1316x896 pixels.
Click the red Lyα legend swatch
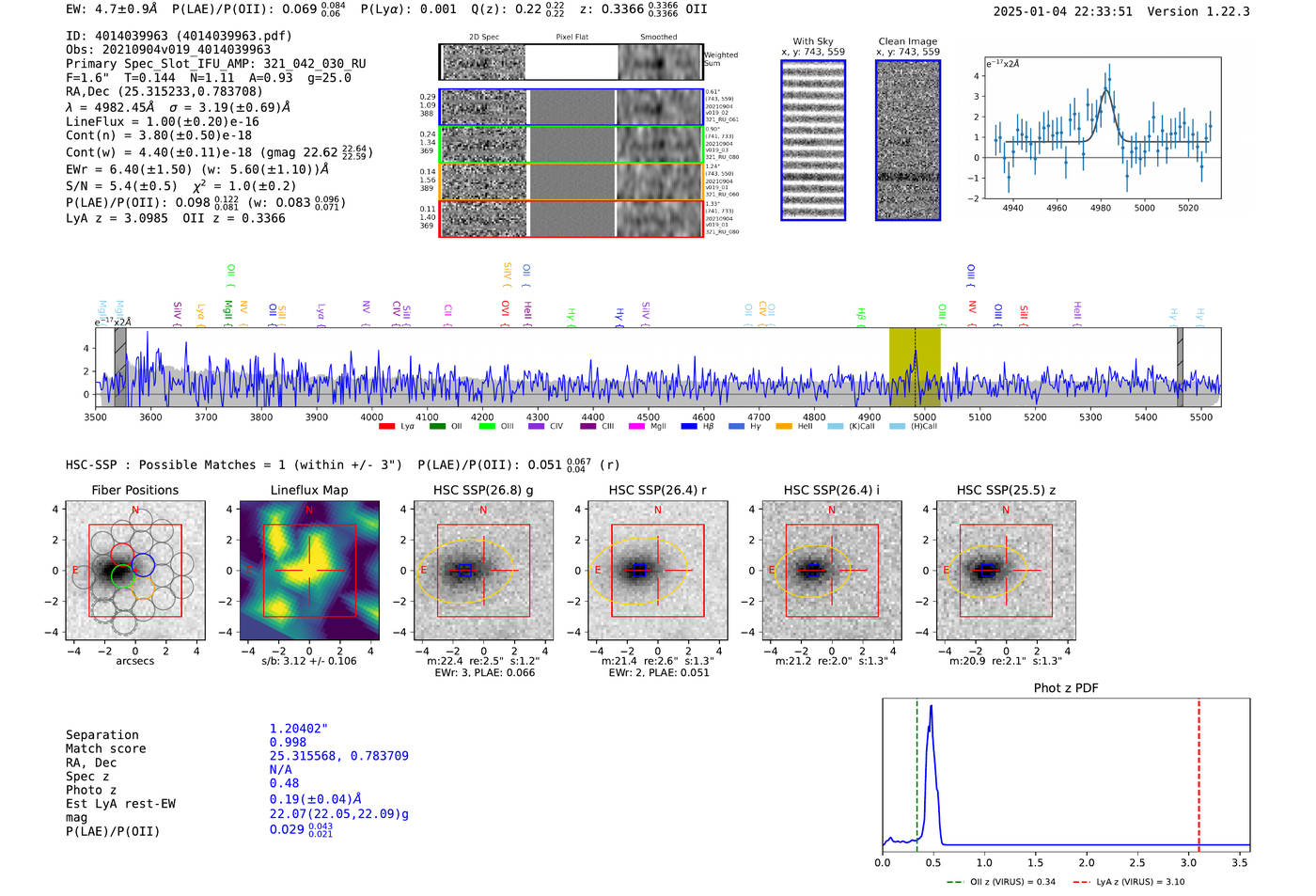click(386, 426)
